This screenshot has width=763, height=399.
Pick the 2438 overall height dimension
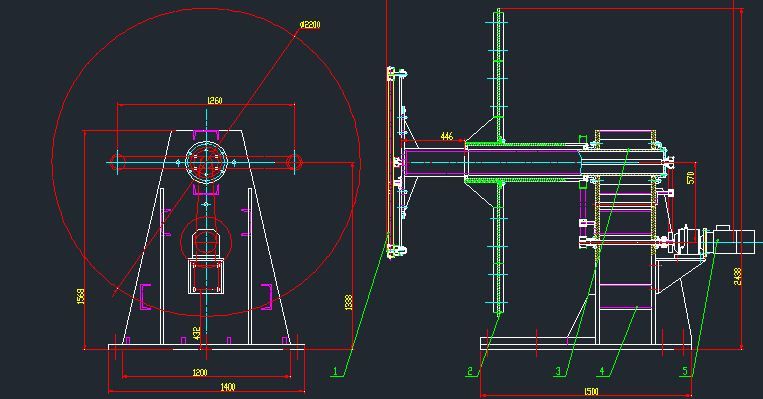(x=738, y=276)
